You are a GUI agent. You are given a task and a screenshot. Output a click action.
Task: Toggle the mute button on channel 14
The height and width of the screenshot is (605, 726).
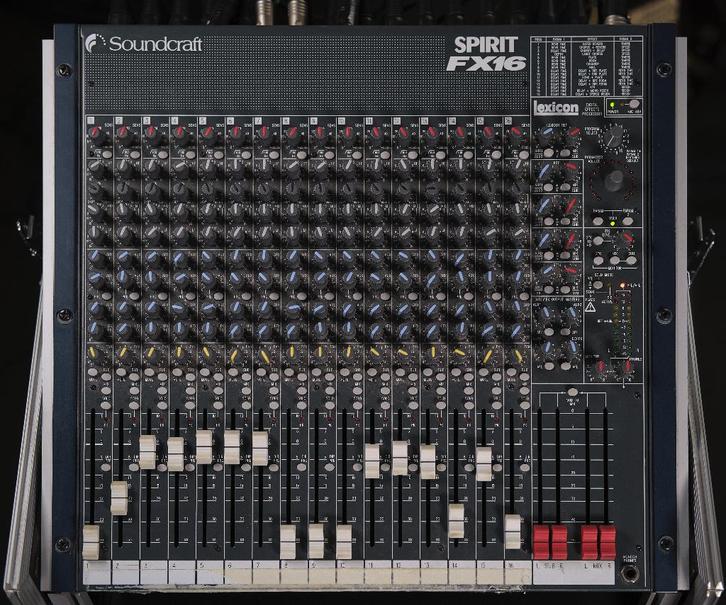click(456, 372)
